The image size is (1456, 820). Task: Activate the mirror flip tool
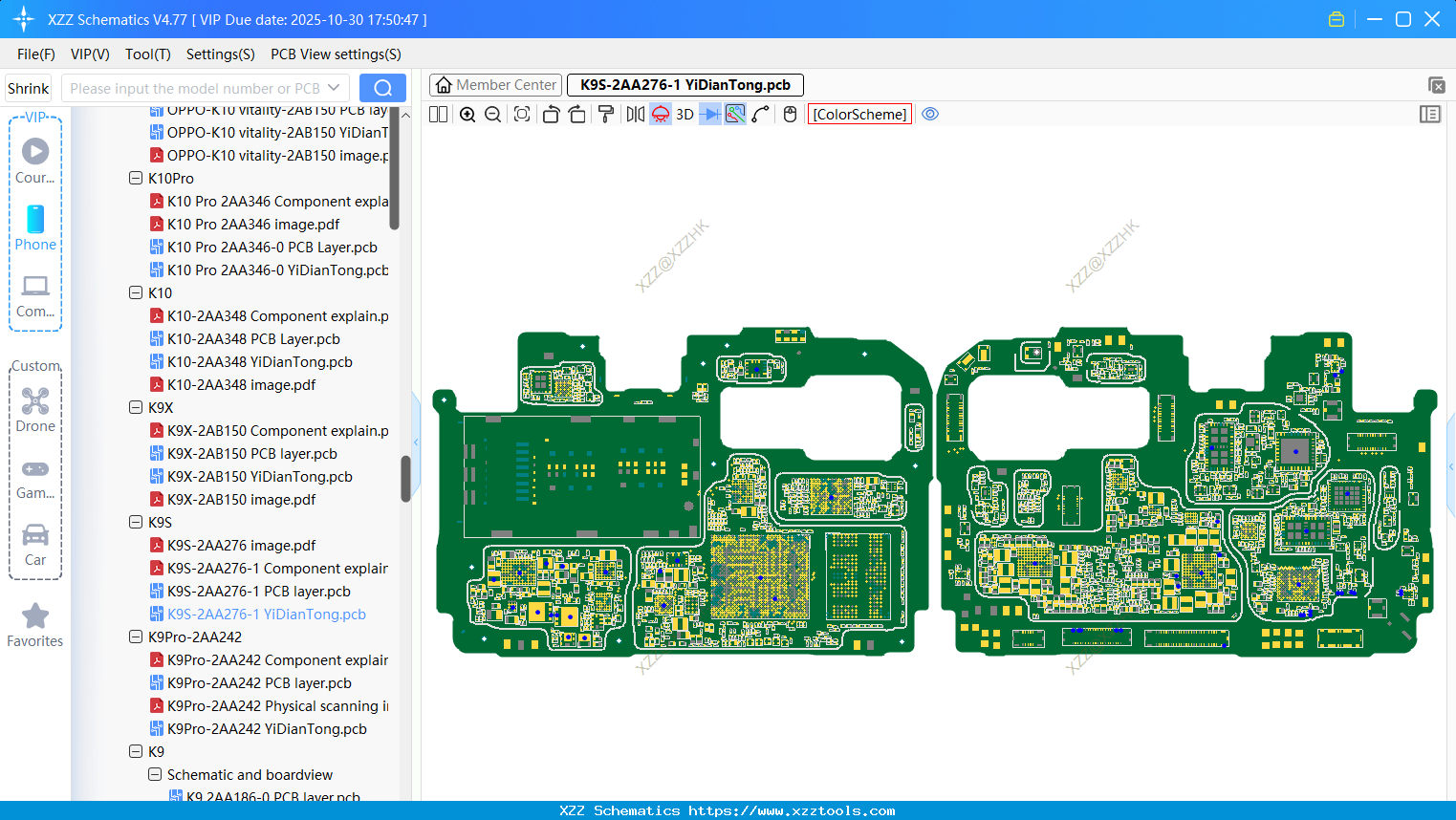pos(635,114)
